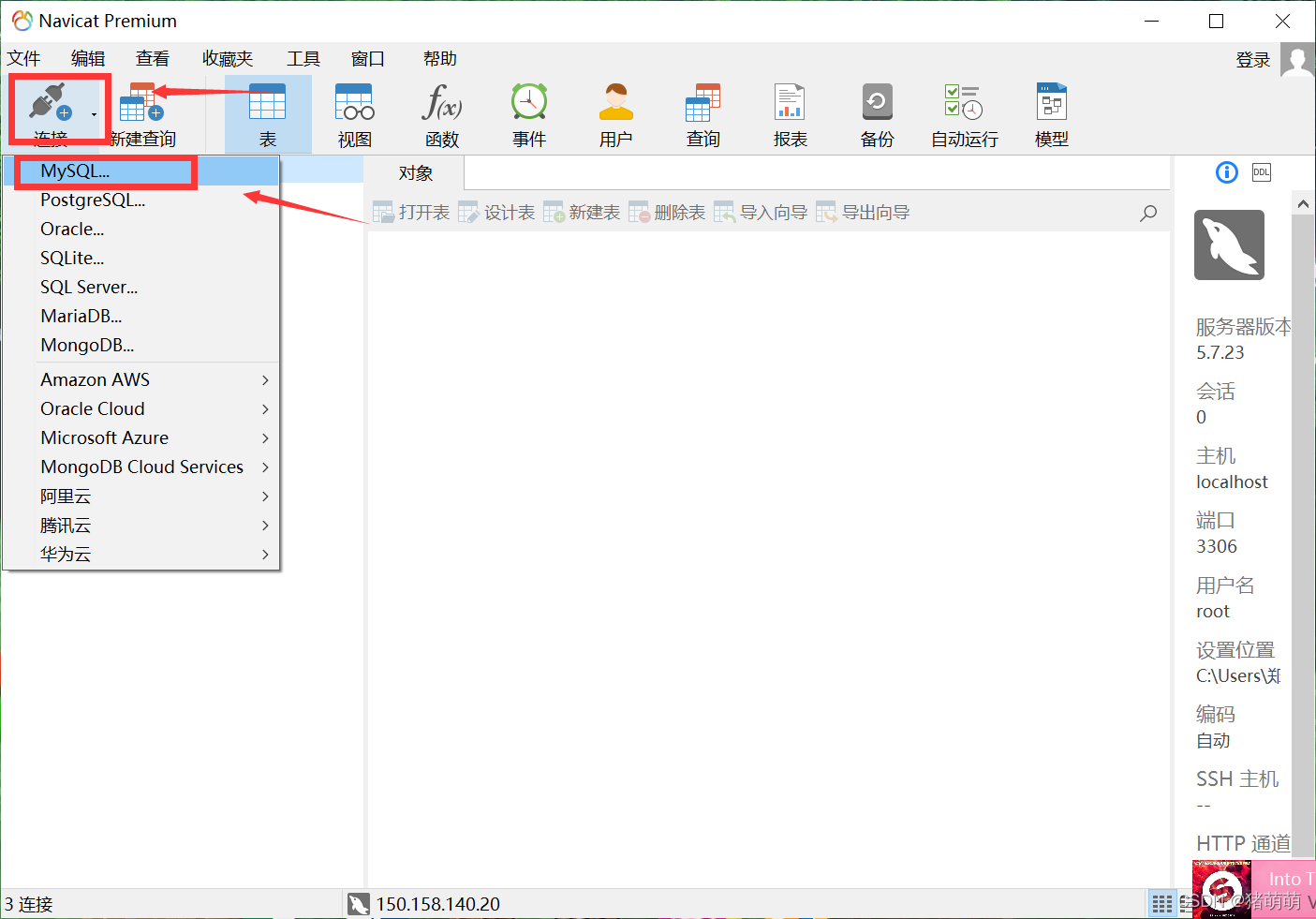Screen dimensions: 1316x919
Task: Expand the Amazon AWS submenu
Action: (x=141, y=380)
